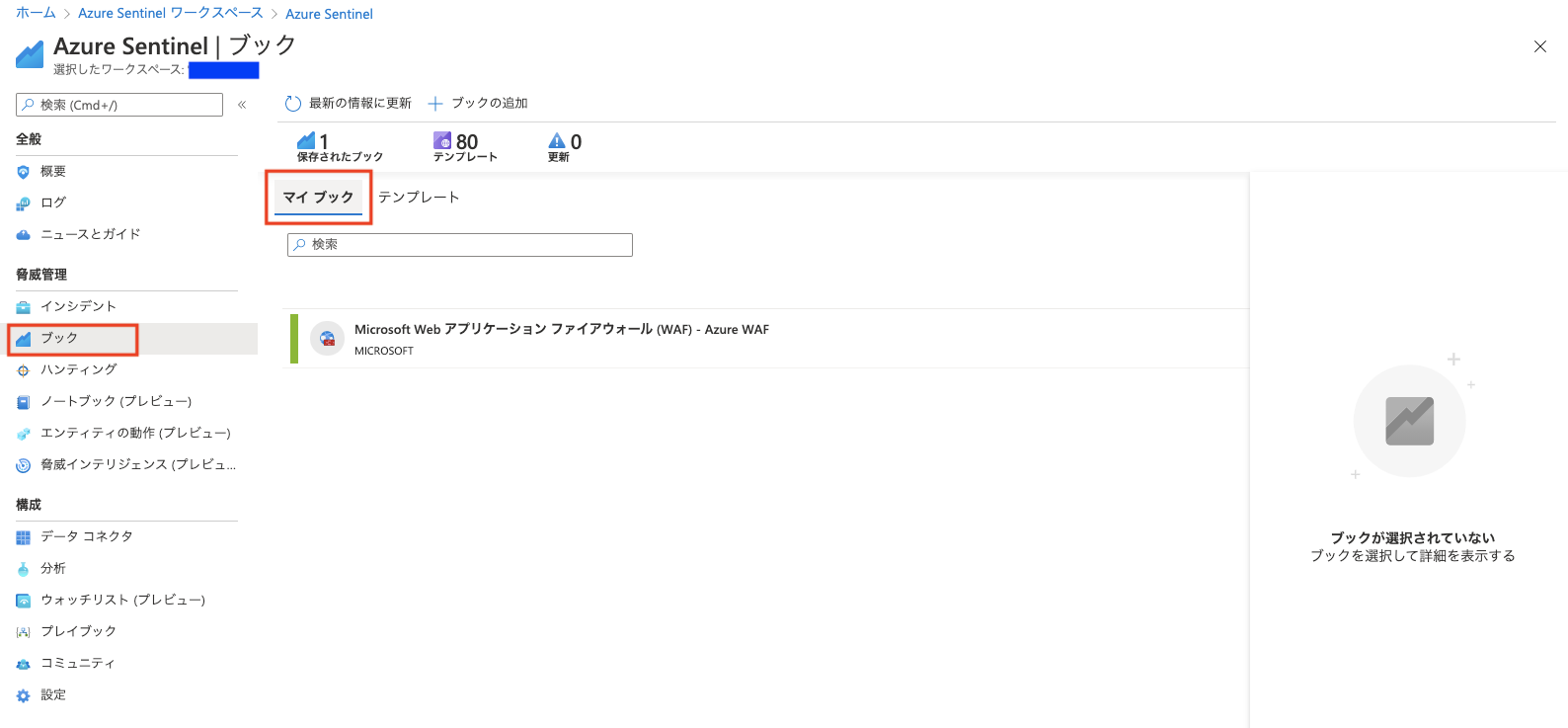Click the saved workbooks chart icon
This screenshot has width=1568, height=728.
[307, 141]
